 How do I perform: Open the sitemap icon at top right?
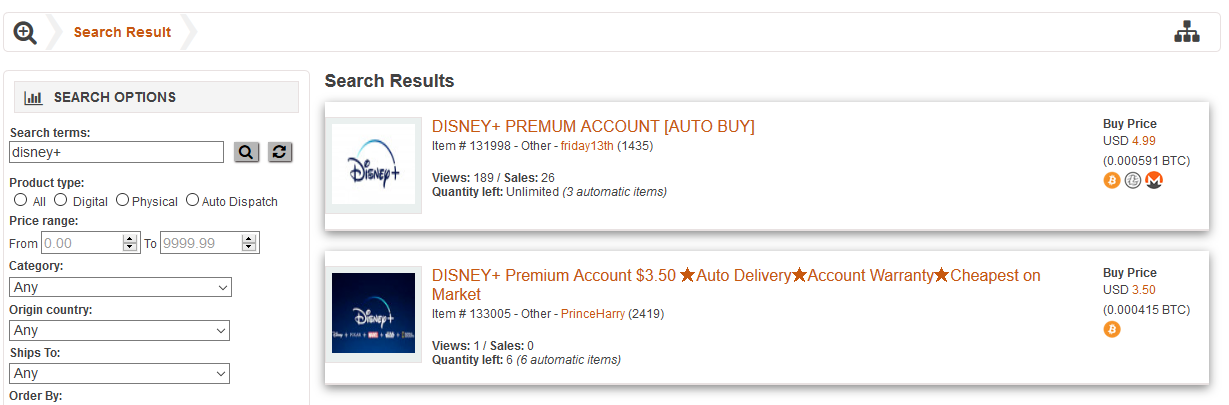pyautogui.click(x=1186, y=32)
